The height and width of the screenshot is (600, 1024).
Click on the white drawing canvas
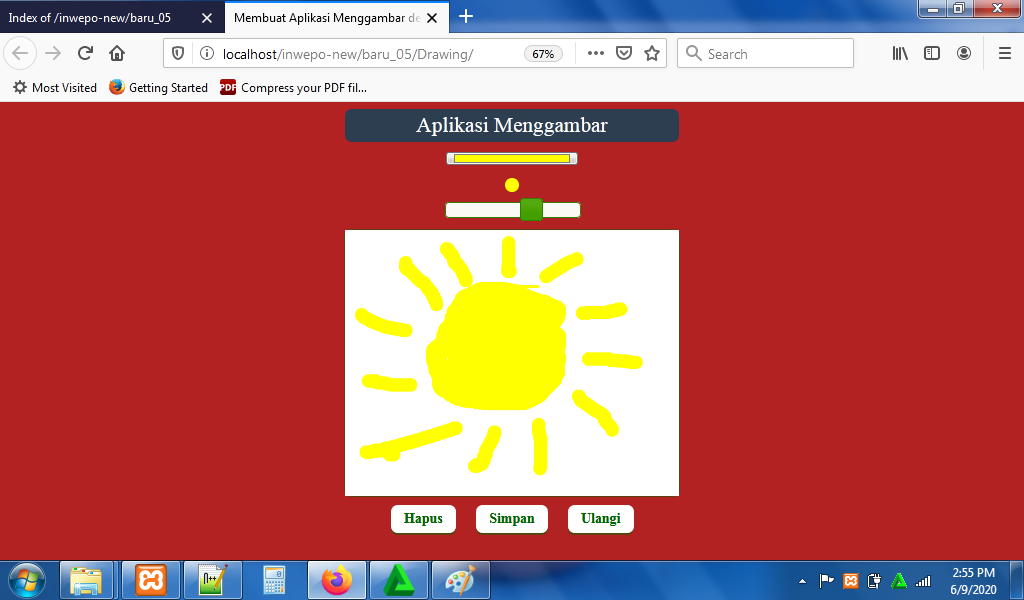pyautogui.click(x=512, y=363)
